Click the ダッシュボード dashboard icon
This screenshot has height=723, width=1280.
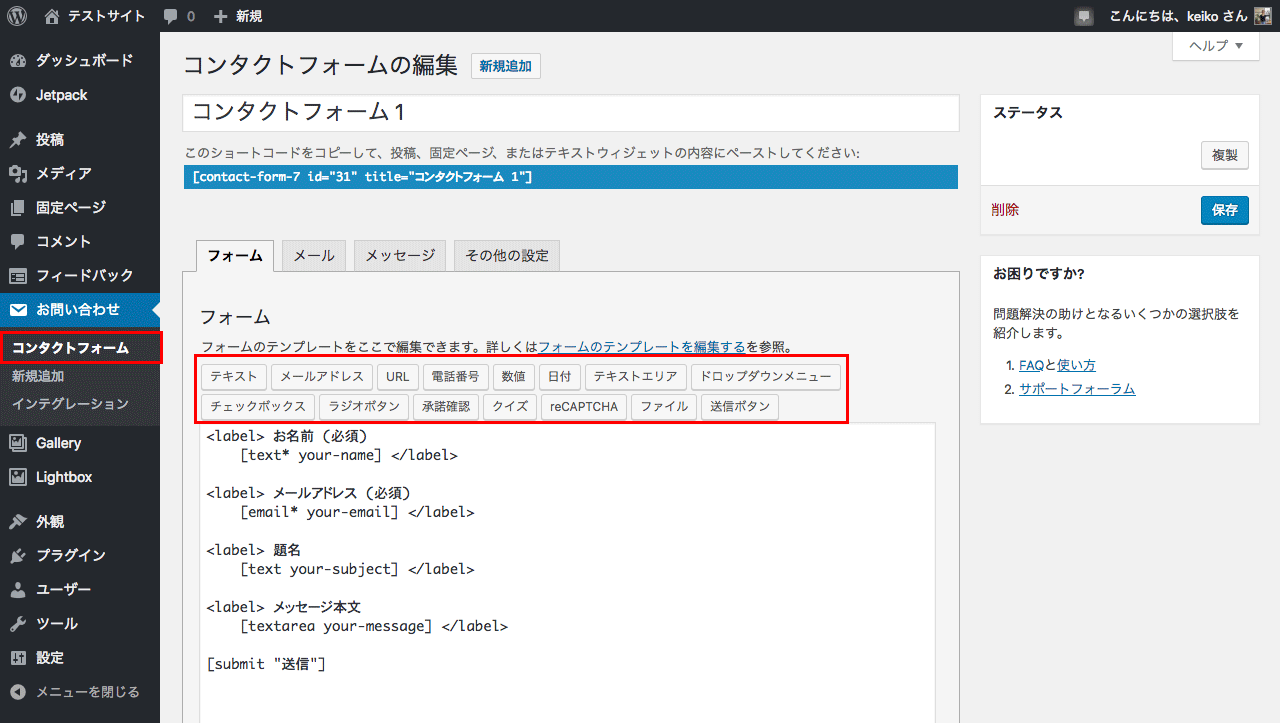[x=18, y=61]
